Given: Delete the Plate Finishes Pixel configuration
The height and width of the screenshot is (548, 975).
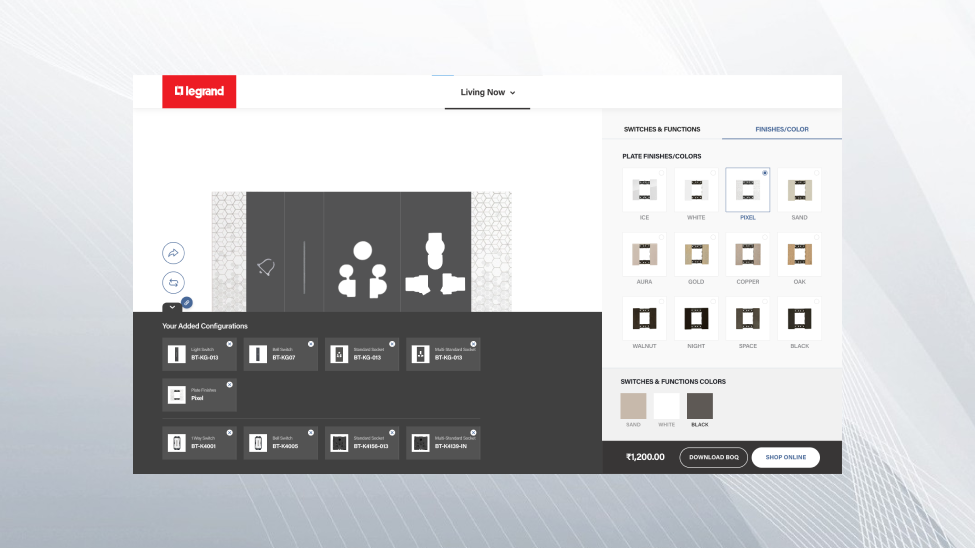Looking at the screenshot, I should pos(229,385).
